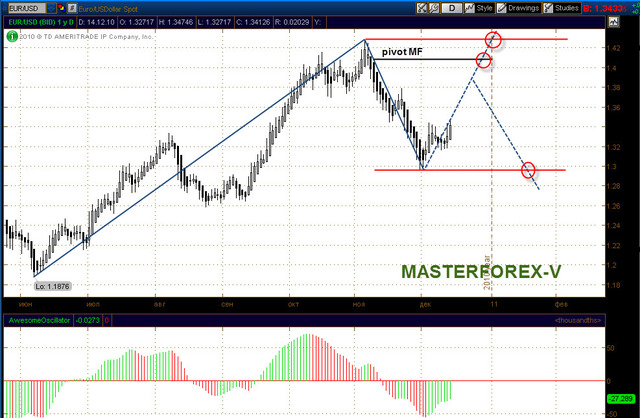640x418 pixels.
Task: Click the L: 1.32717 low value
Action: pos(214,22)
